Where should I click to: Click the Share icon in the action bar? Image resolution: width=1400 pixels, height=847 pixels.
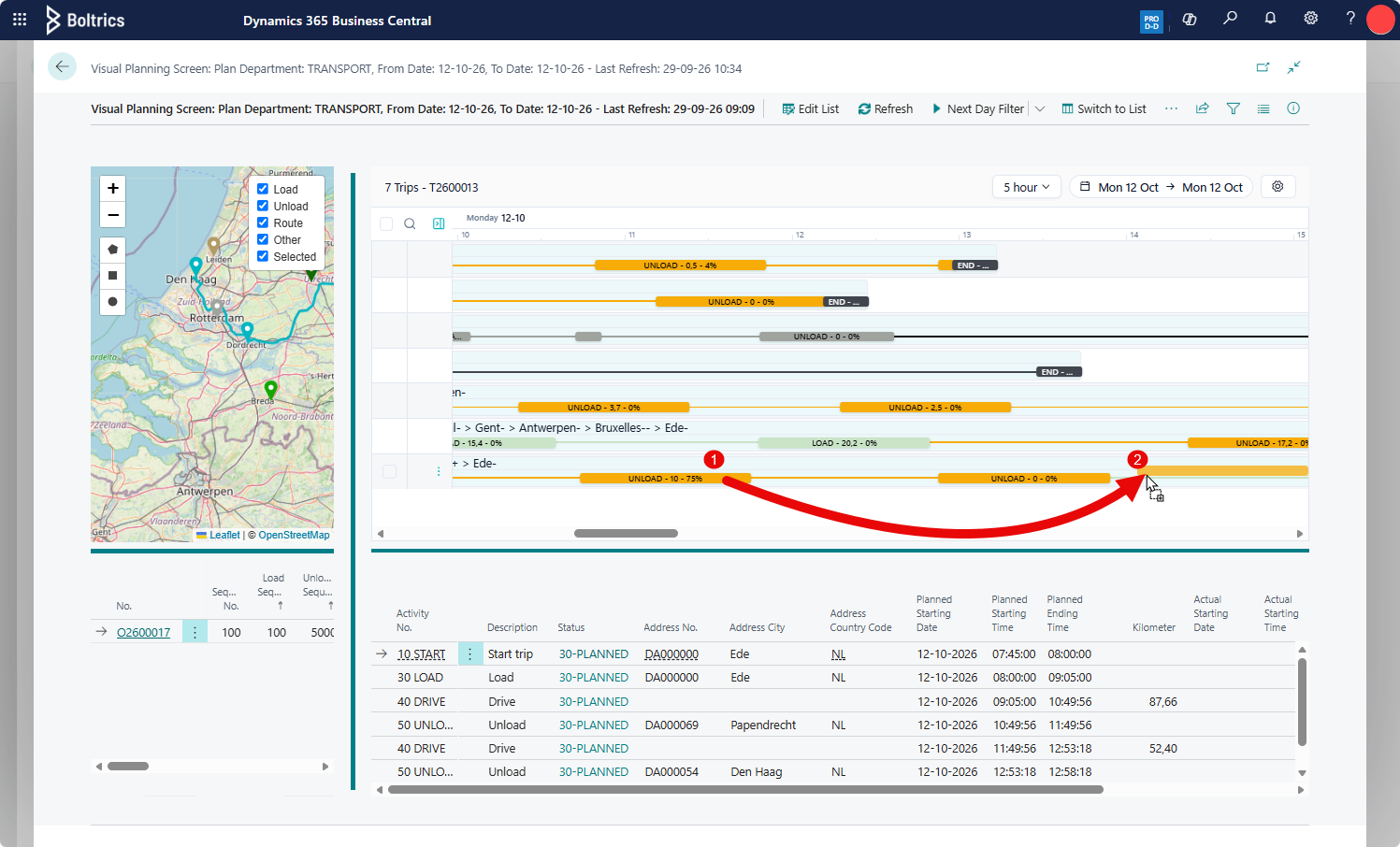pyautogui.click(x=1203, y=108)
